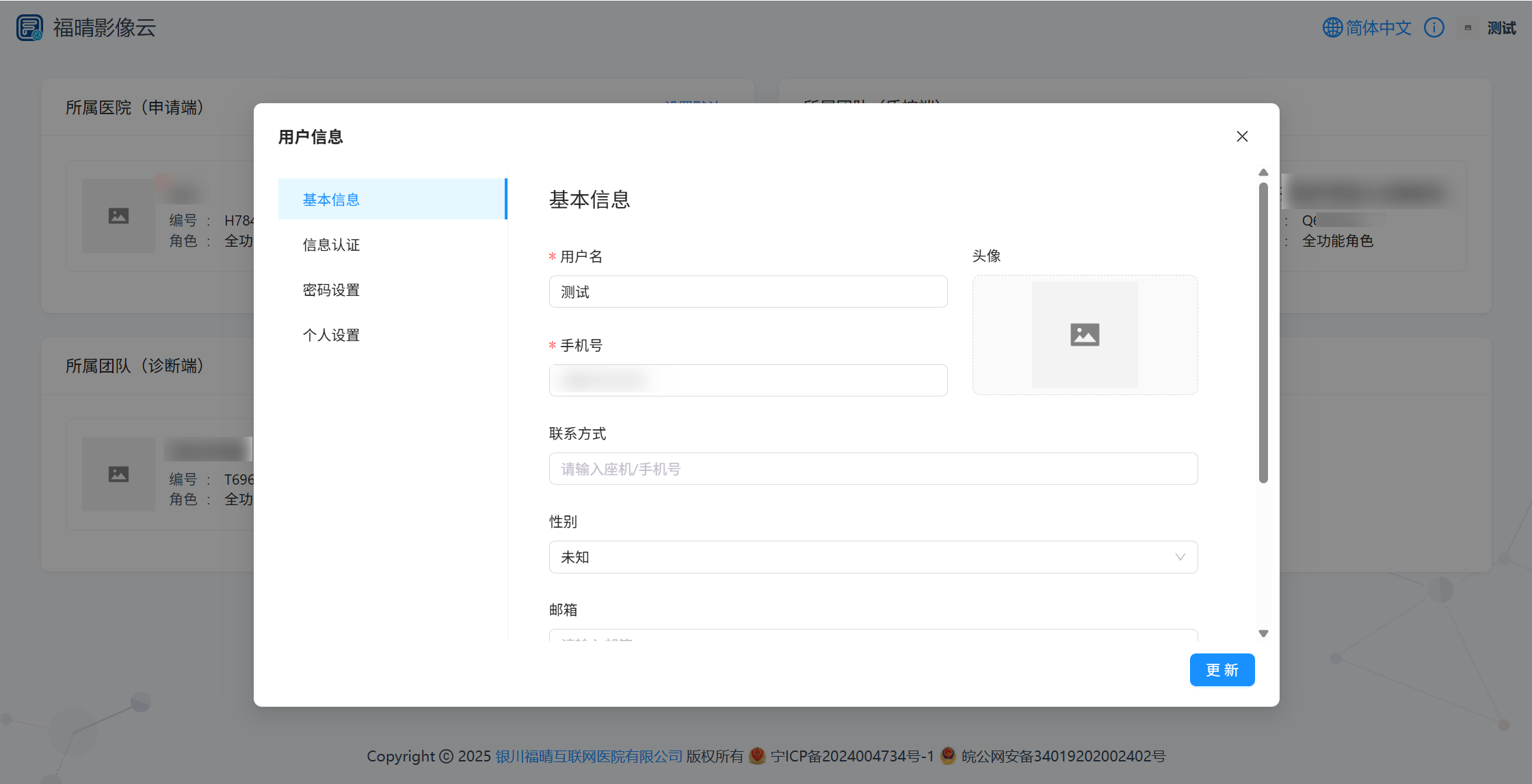Click the 用户名 field containing 测试
Viewport: 1532px width, 784px height.
pyautogui.click(x=748, y=292)
